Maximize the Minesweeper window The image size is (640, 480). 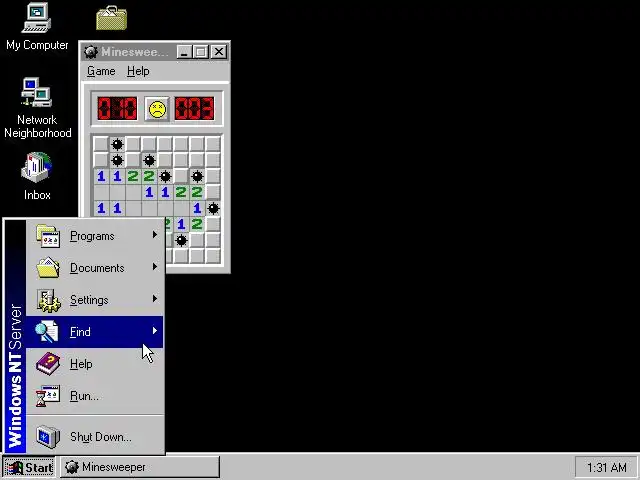click(201, 52)
